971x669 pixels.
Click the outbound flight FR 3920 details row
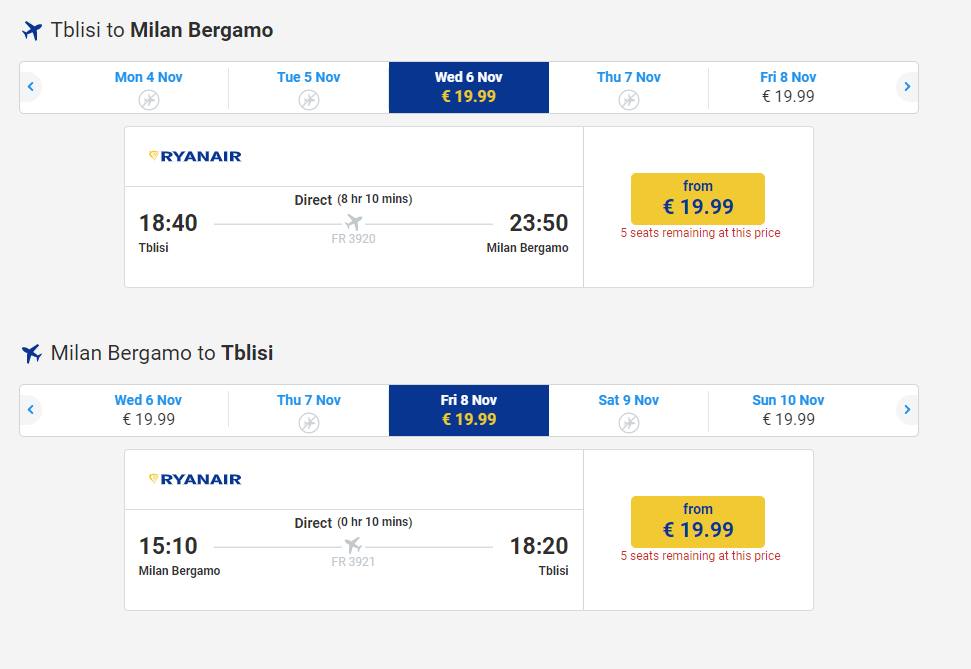[354, 237]
